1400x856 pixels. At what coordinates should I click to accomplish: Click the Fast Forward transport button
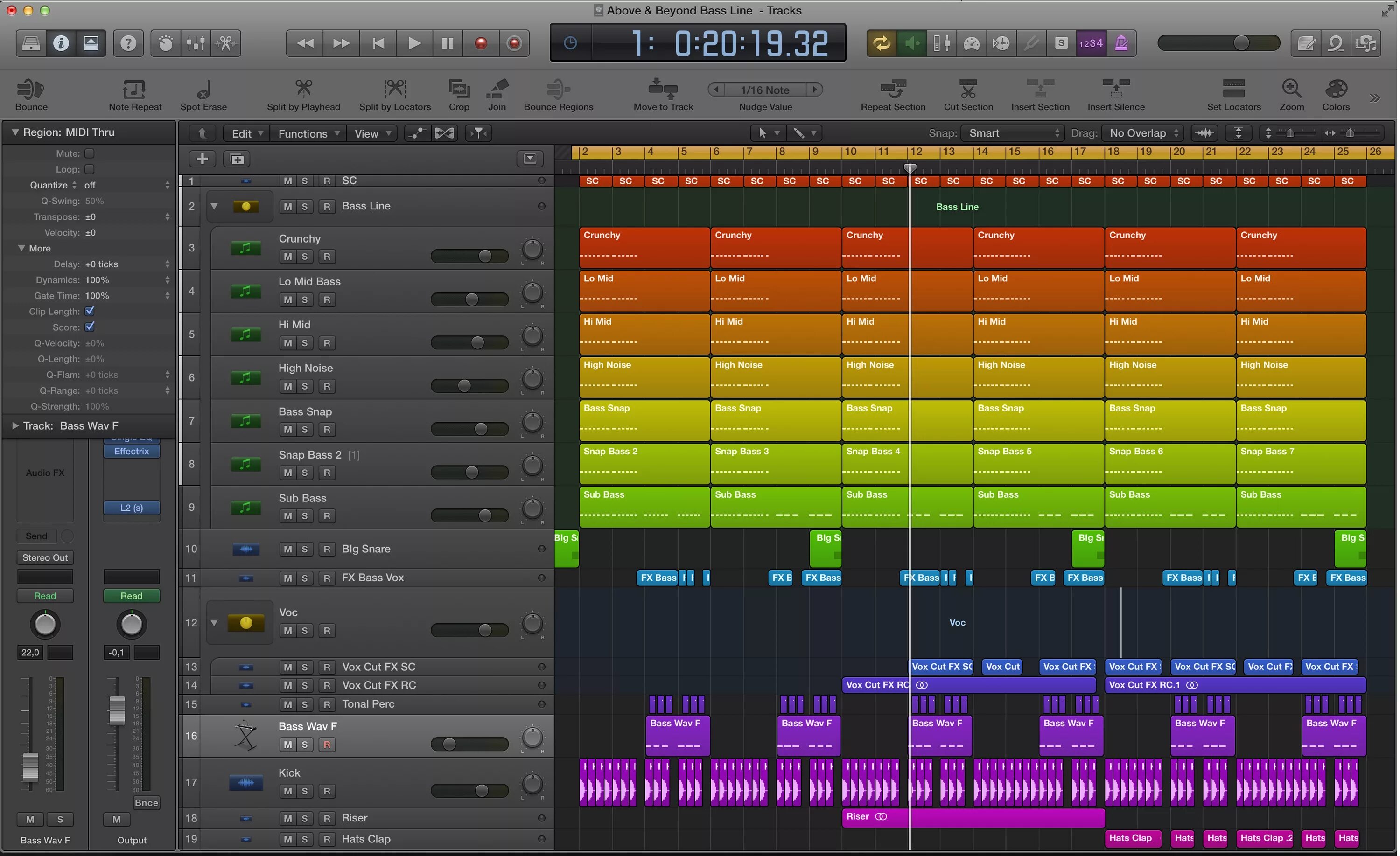point(341,43)
